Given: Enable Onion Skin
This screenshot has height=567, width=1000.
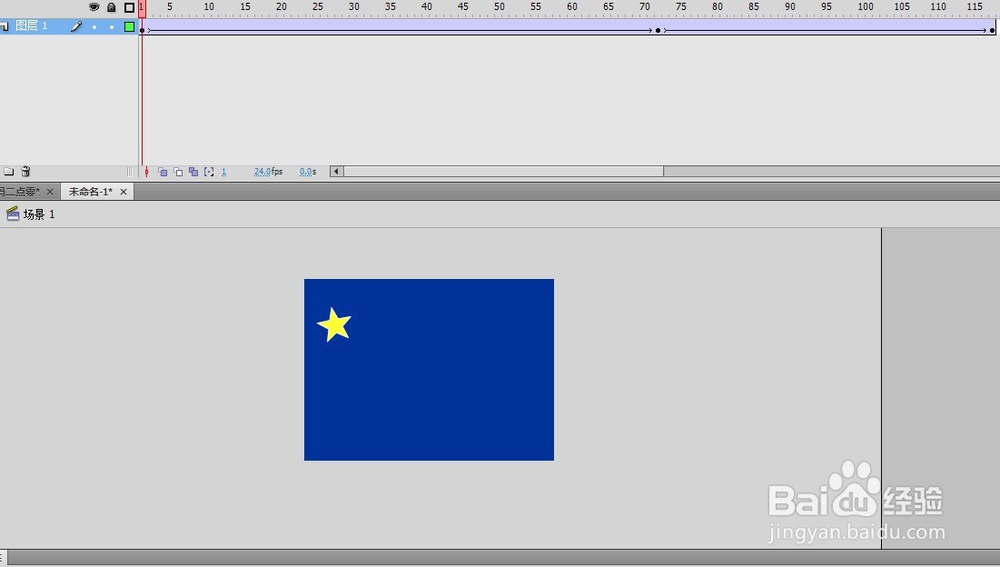Looking at the screenshot, I should pos(163,172).
